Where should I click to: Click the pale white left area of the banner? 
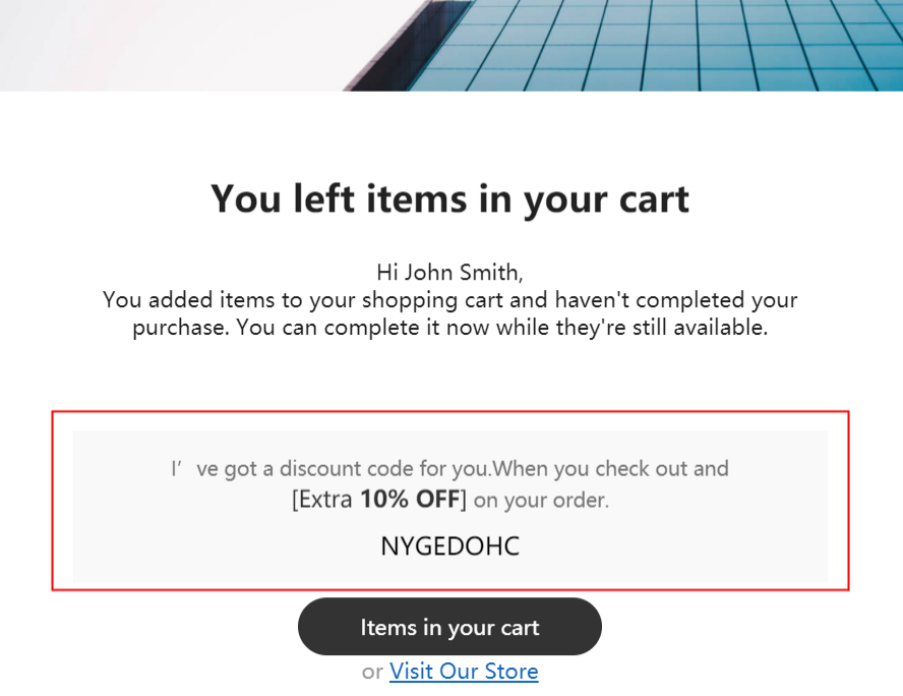coord(173,45)
